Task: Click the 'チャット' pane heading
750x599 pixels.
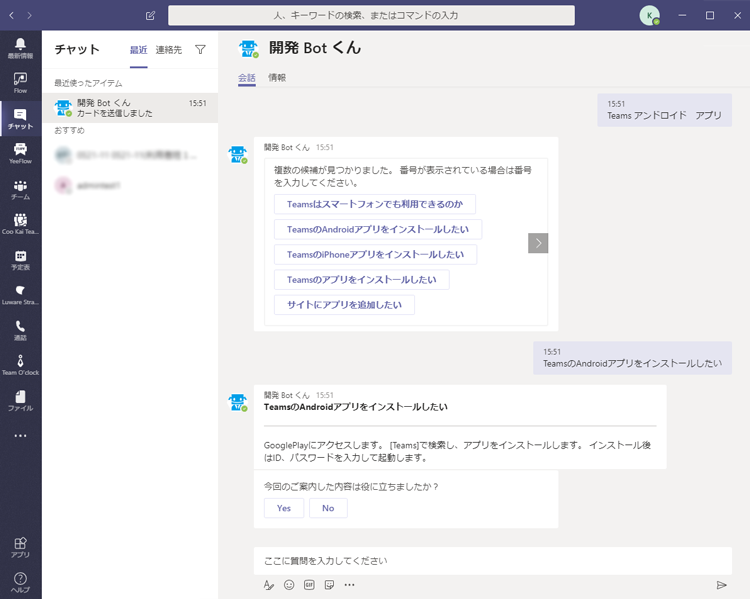Action: pyautogui.click(x=77, y=49)
